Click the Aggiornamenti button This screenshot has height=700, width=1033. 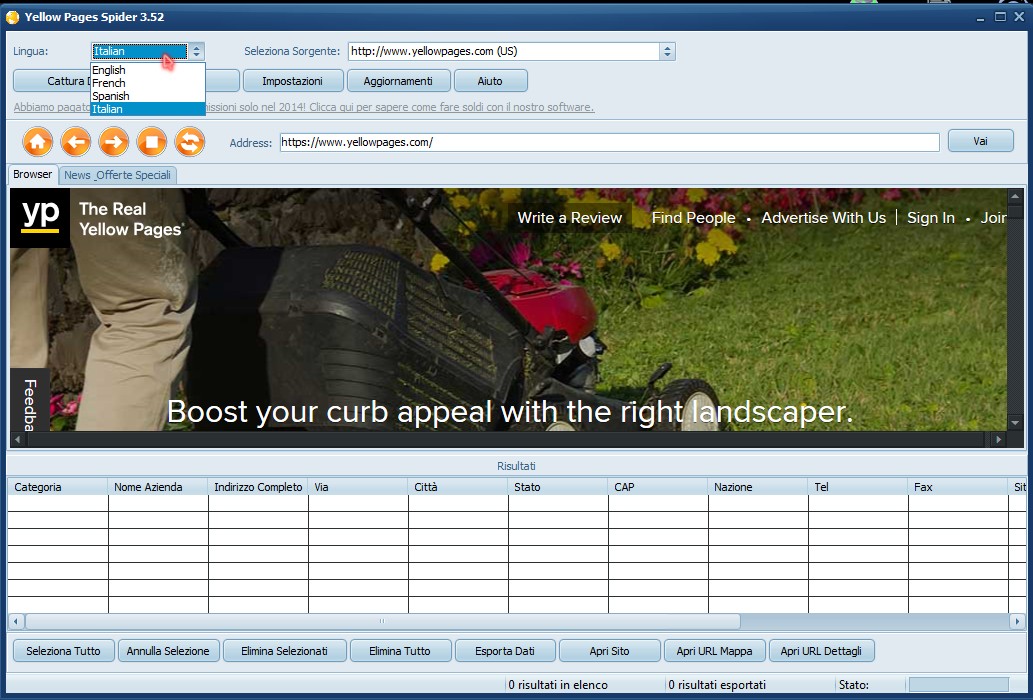[x=398, y=81]
